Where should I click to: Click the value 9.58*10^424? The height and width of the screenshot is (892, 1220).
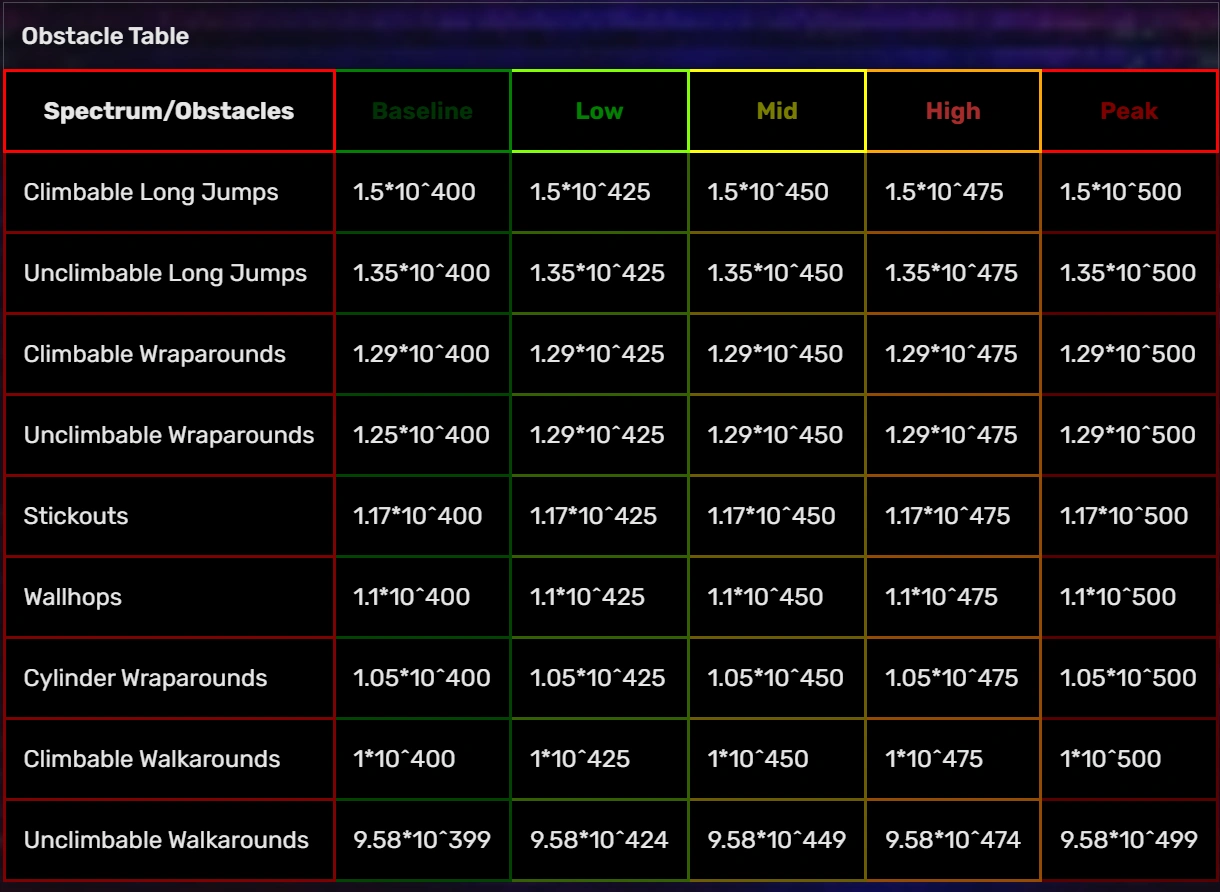[x=599, y=840]
